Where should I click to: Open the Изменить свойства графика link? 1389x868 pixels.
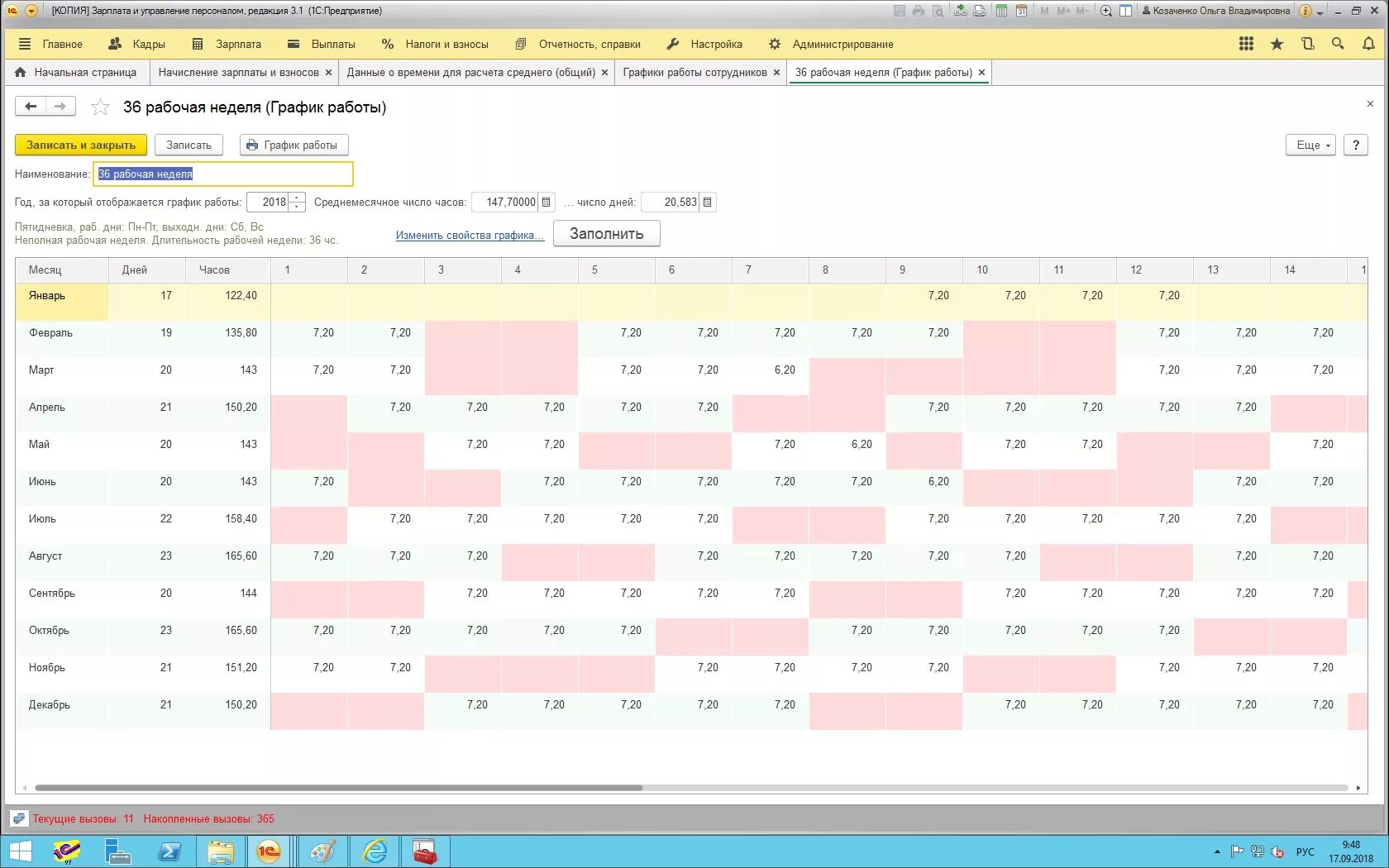click(470, 236)
